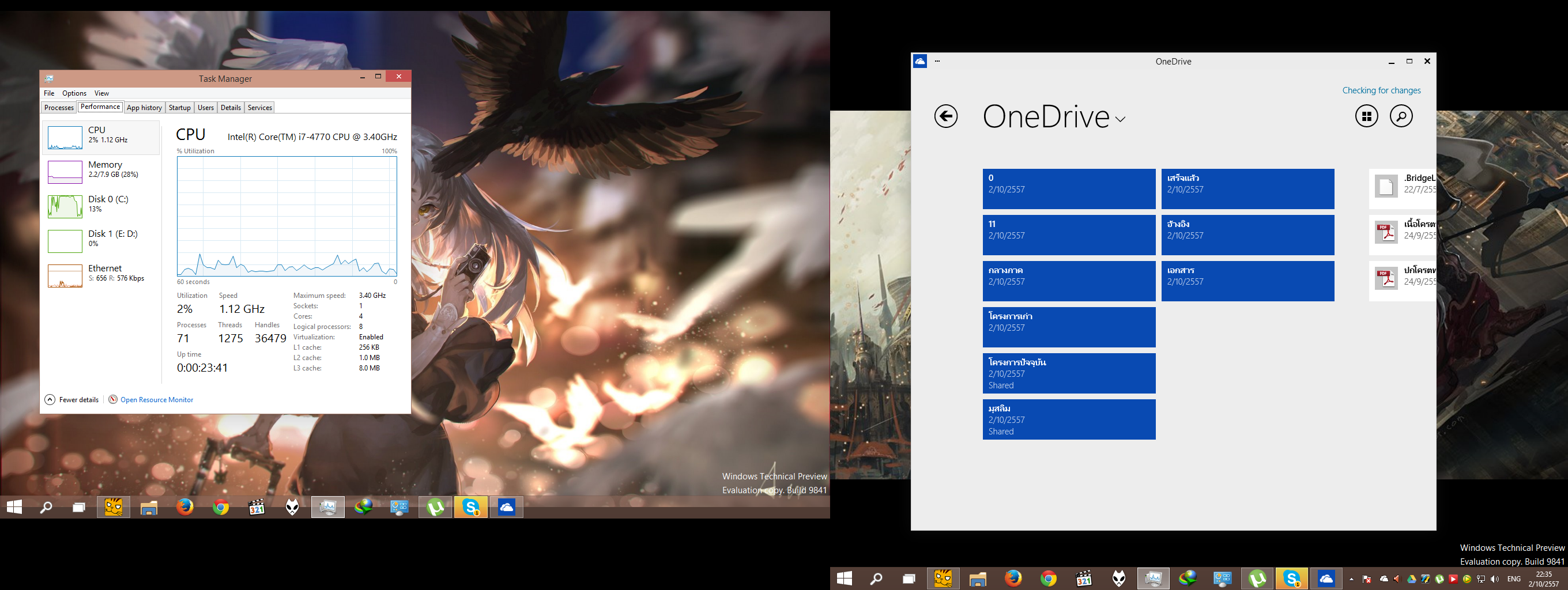Select Disk 1 (E: D:) in the Performance sidebar
This screenshot has width=1568, height=590.
(x=101, y=241)
